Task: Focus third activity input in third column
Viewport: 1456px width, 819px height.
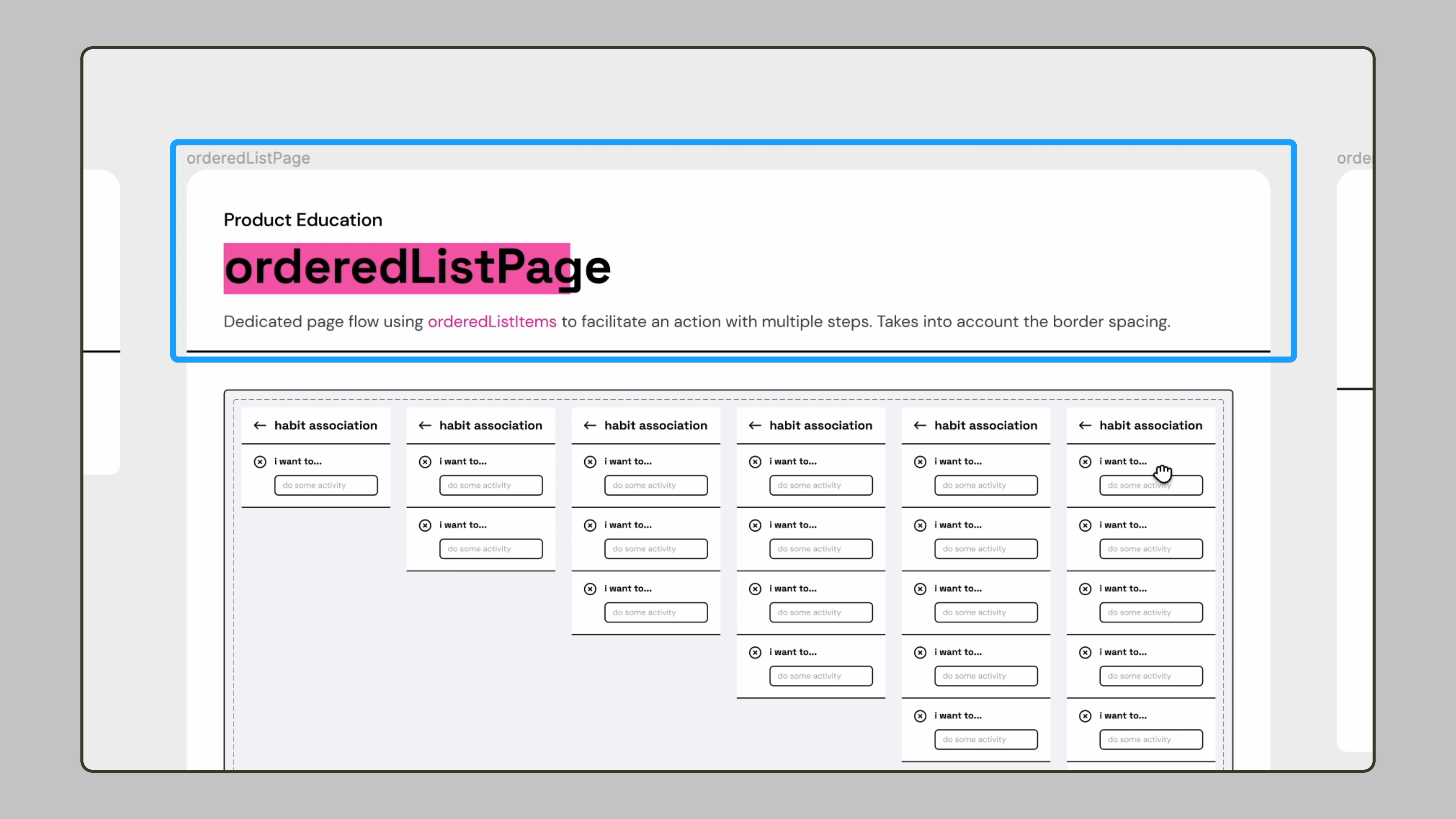Action: click(656, 613)
